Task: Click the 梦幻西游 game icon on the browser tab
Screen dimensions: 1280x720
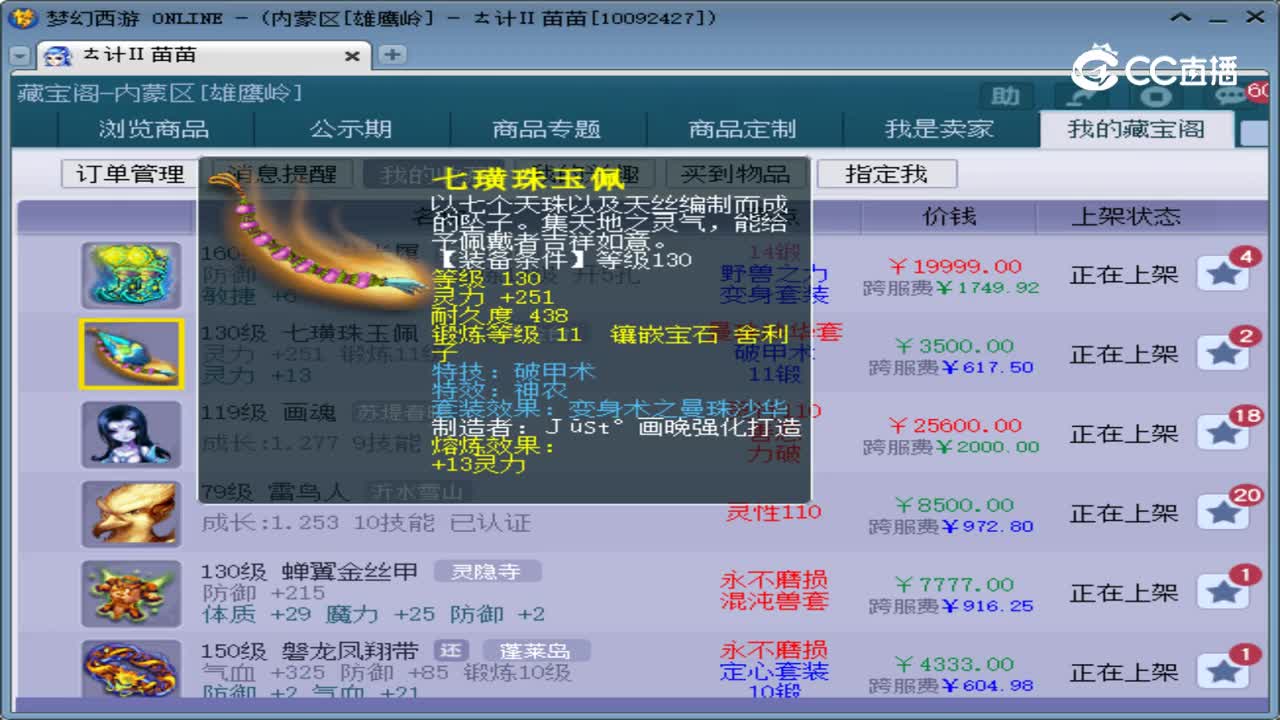Action: click(57, 54)
